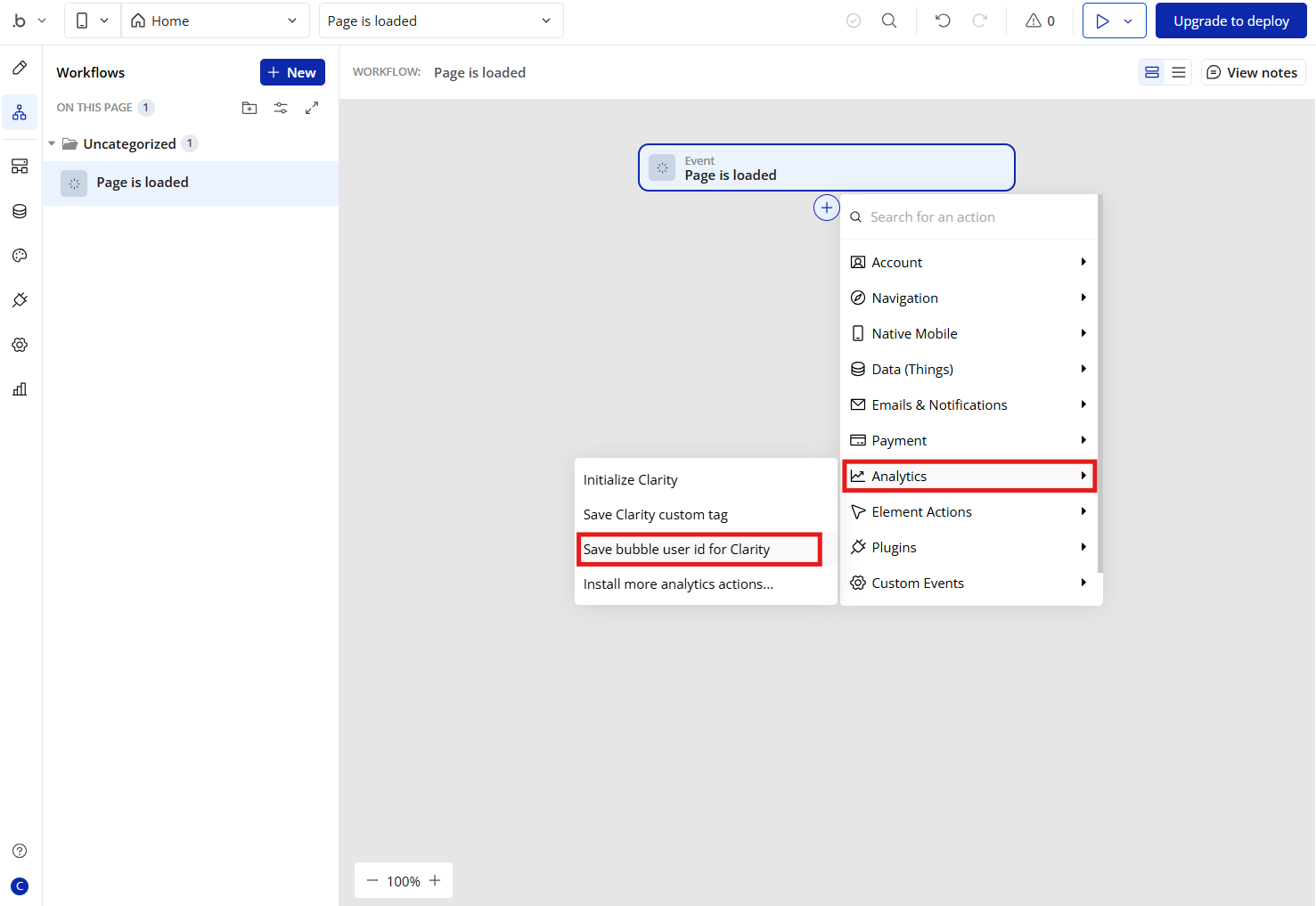Click the saved status checkmark icon
The width and height of the screenshot is (1316, 906).
(x=854, y=20)
